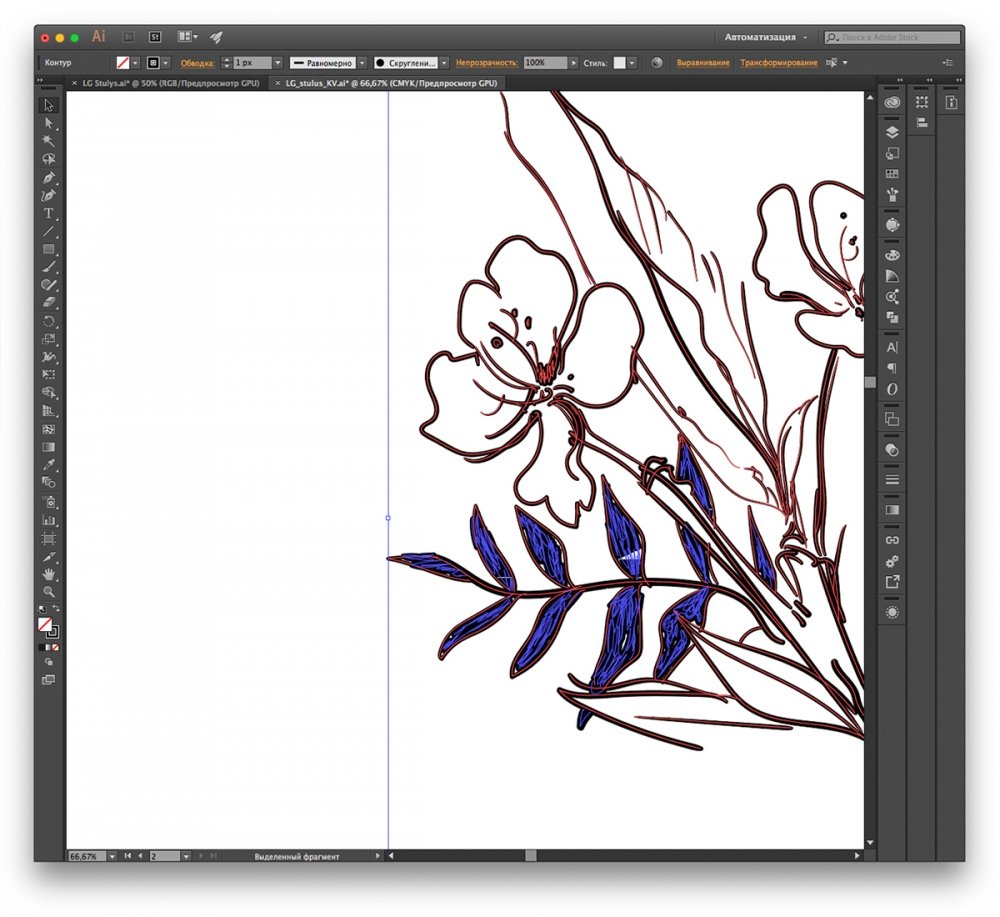The height and width of the screenshot is (917, 1000).
Task: Toggle the drawing mode button
Action: [x=48, y=663]
